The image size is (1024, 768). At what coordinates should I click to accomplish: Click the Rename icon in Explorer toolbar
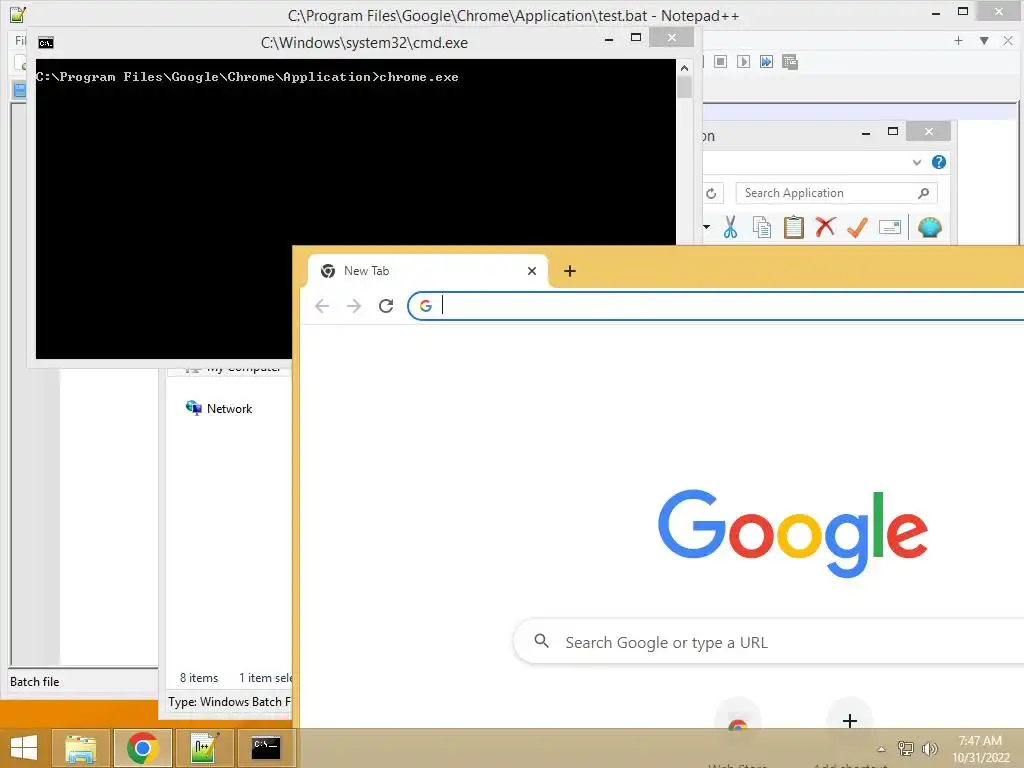coord(889,227)
